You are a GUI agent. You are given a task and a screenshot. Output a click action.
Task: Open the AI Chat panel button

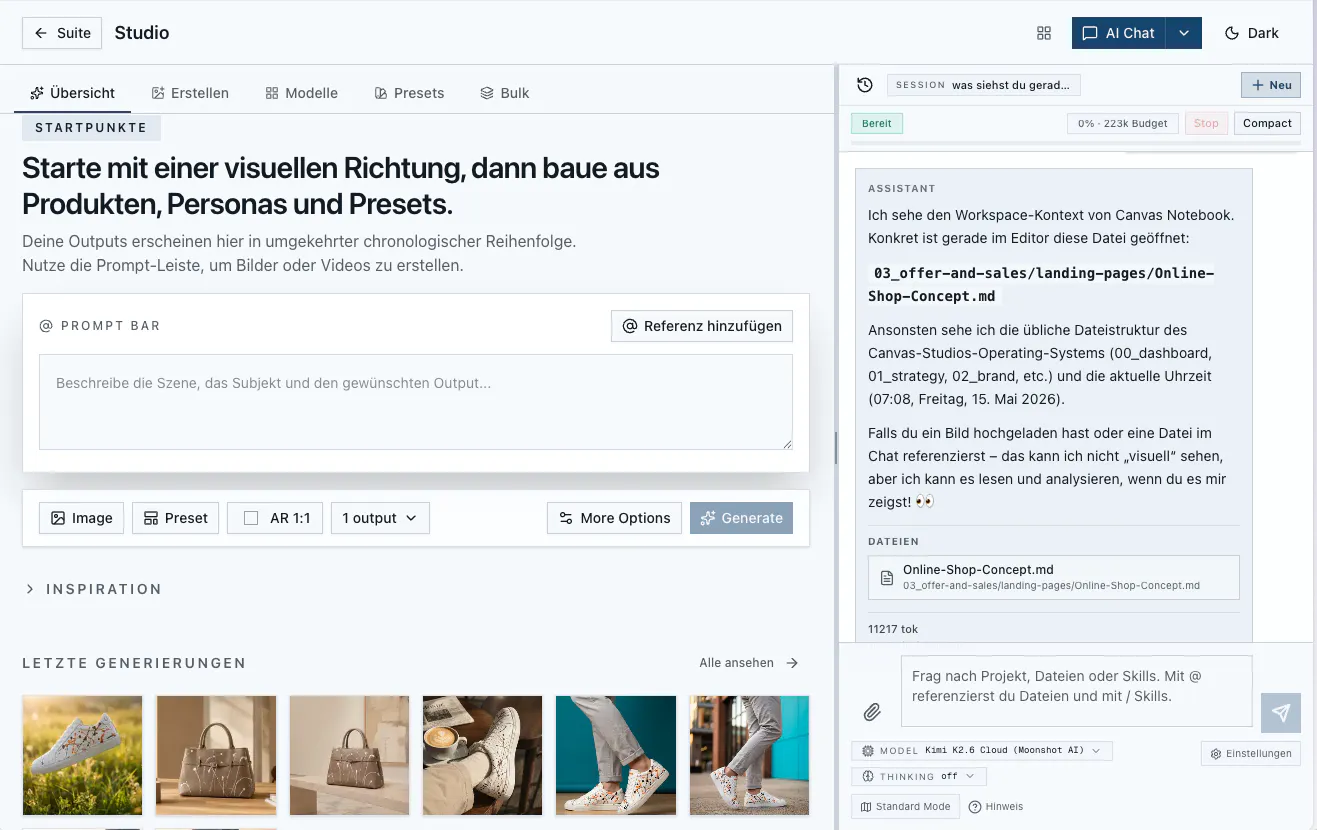tap(1119, 33)
